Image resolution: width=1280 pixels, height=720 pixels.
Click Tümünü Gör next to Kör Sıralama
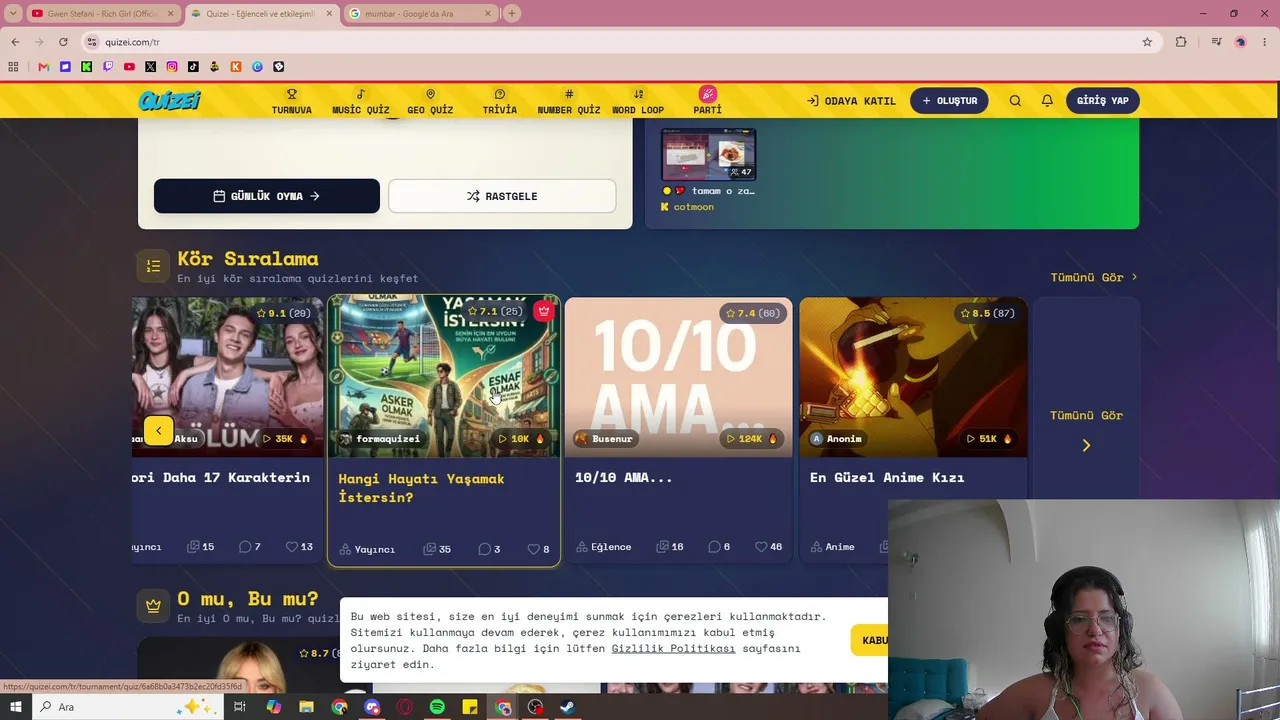(x=1094, y=277)
